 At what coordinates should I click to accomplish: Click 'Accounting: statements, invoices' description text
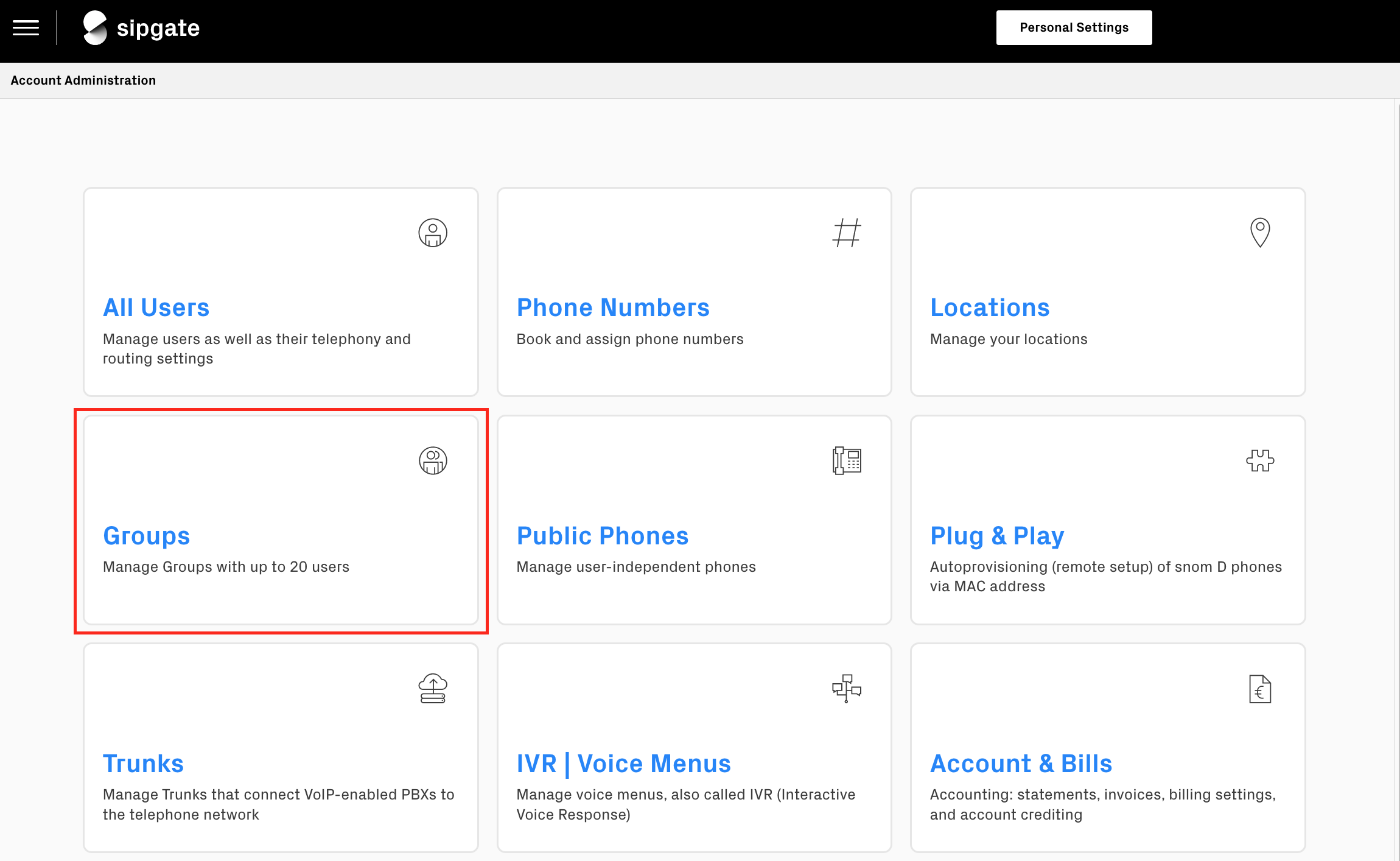pos(1103,804)
